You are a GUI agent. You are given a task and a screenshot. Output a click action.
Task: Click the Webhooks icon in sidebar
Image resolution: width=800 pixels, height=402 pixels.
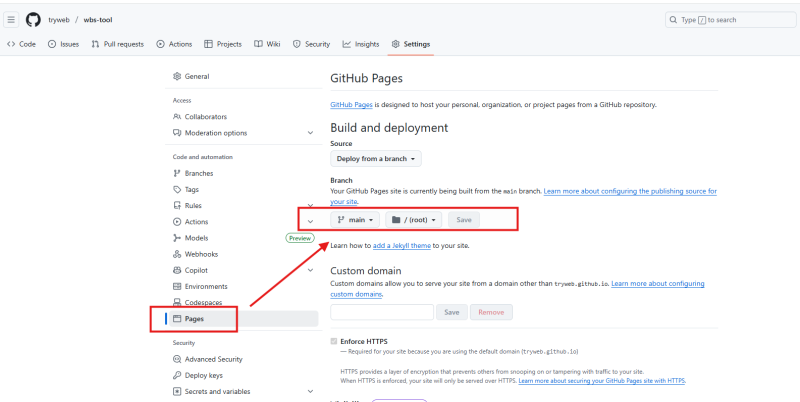[x=177, y=254]
